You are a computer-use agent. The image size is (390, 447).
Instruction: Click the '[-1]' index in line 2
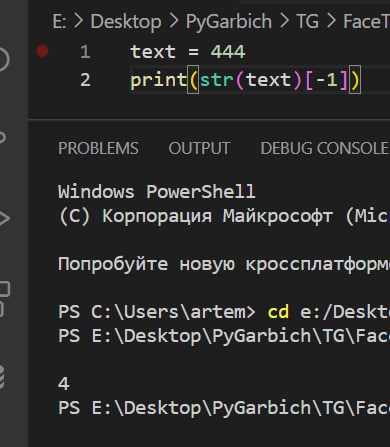326,80
